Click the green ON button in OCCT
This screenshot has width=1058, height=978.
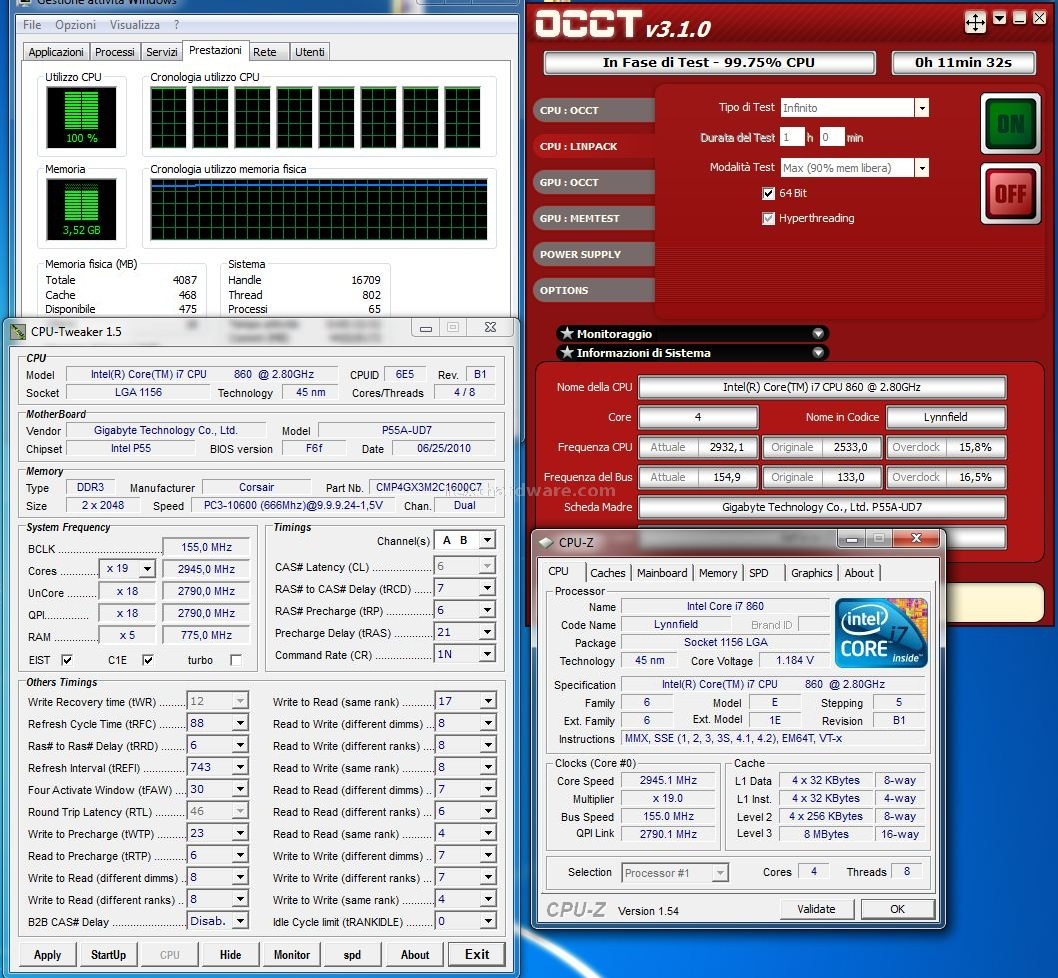1010,124
